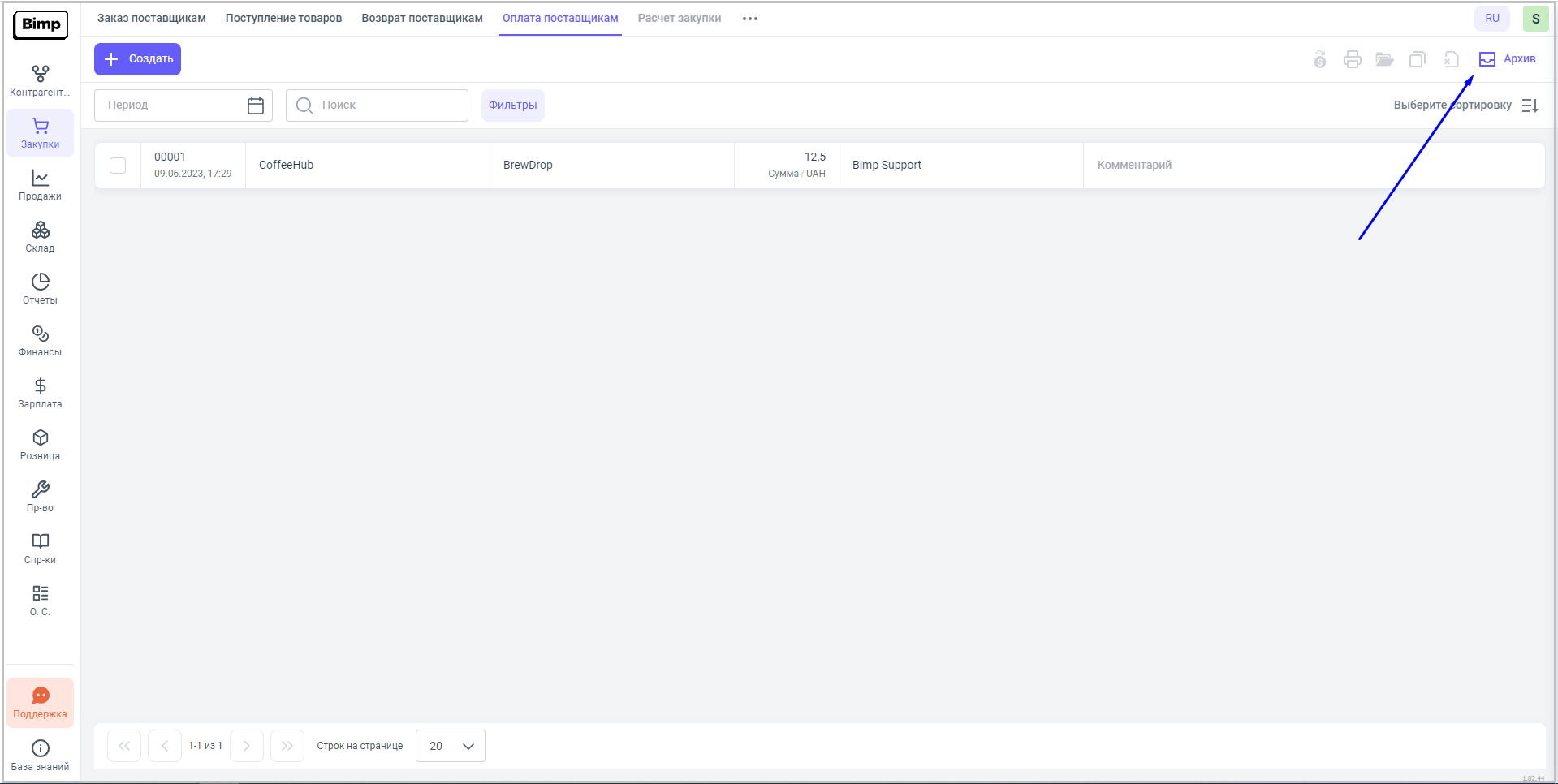Open the three-dots more tabs menu
1558x784 pixels.
point(749,19)
